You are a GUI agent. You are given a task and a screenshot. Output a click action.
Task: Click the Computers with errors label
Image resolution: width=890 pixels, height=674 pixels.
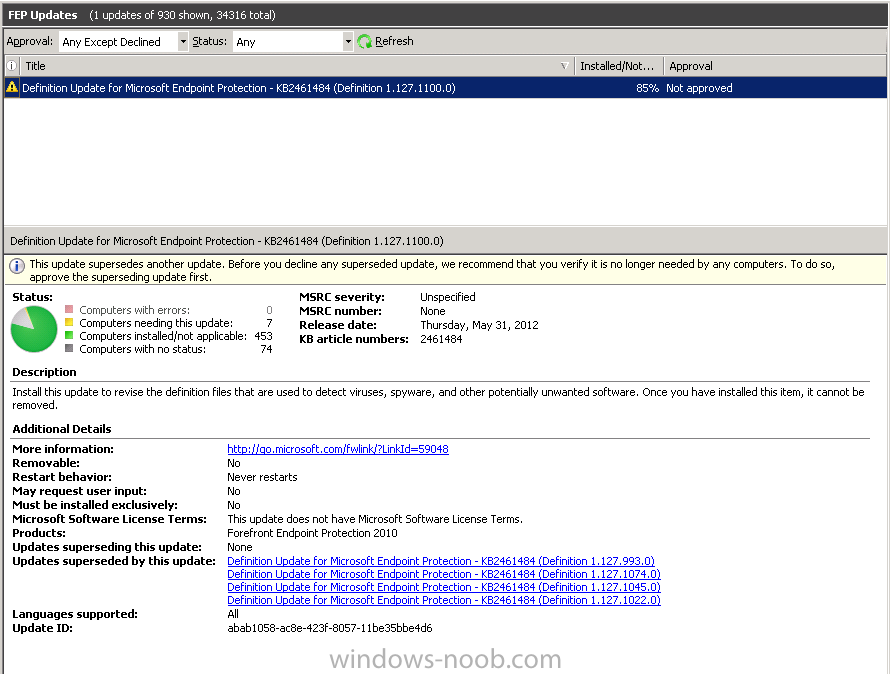[x=135, y=310]
